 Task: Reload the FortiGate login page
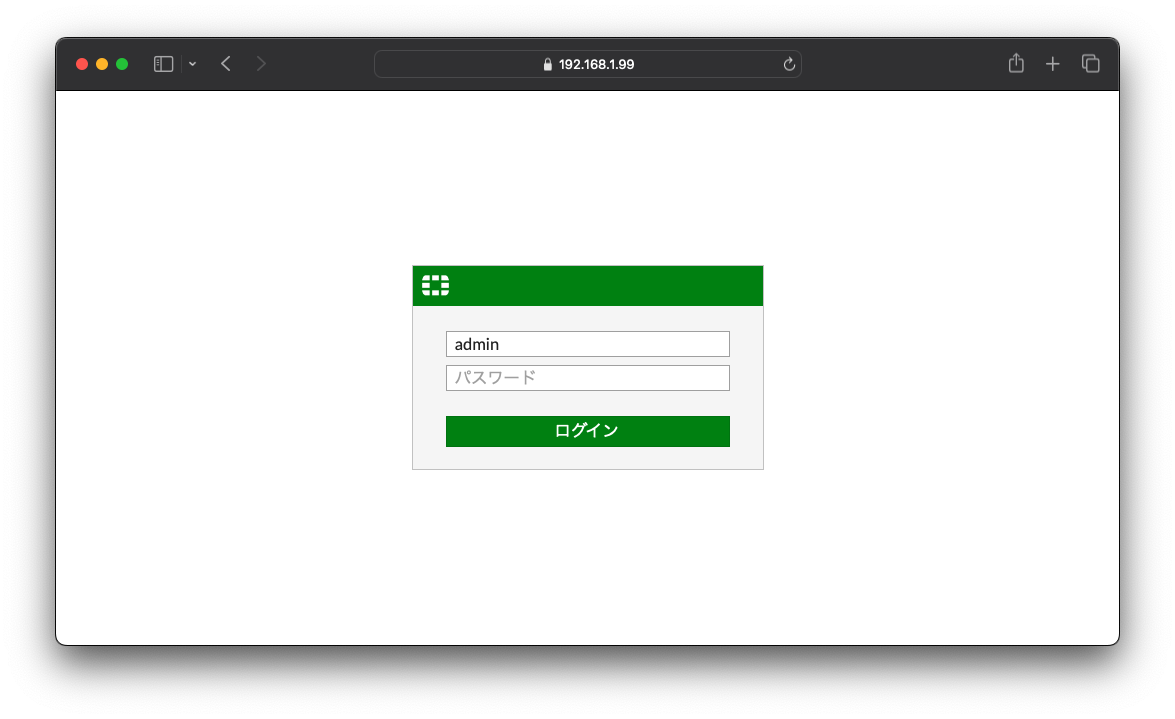[x=789, y=63]
